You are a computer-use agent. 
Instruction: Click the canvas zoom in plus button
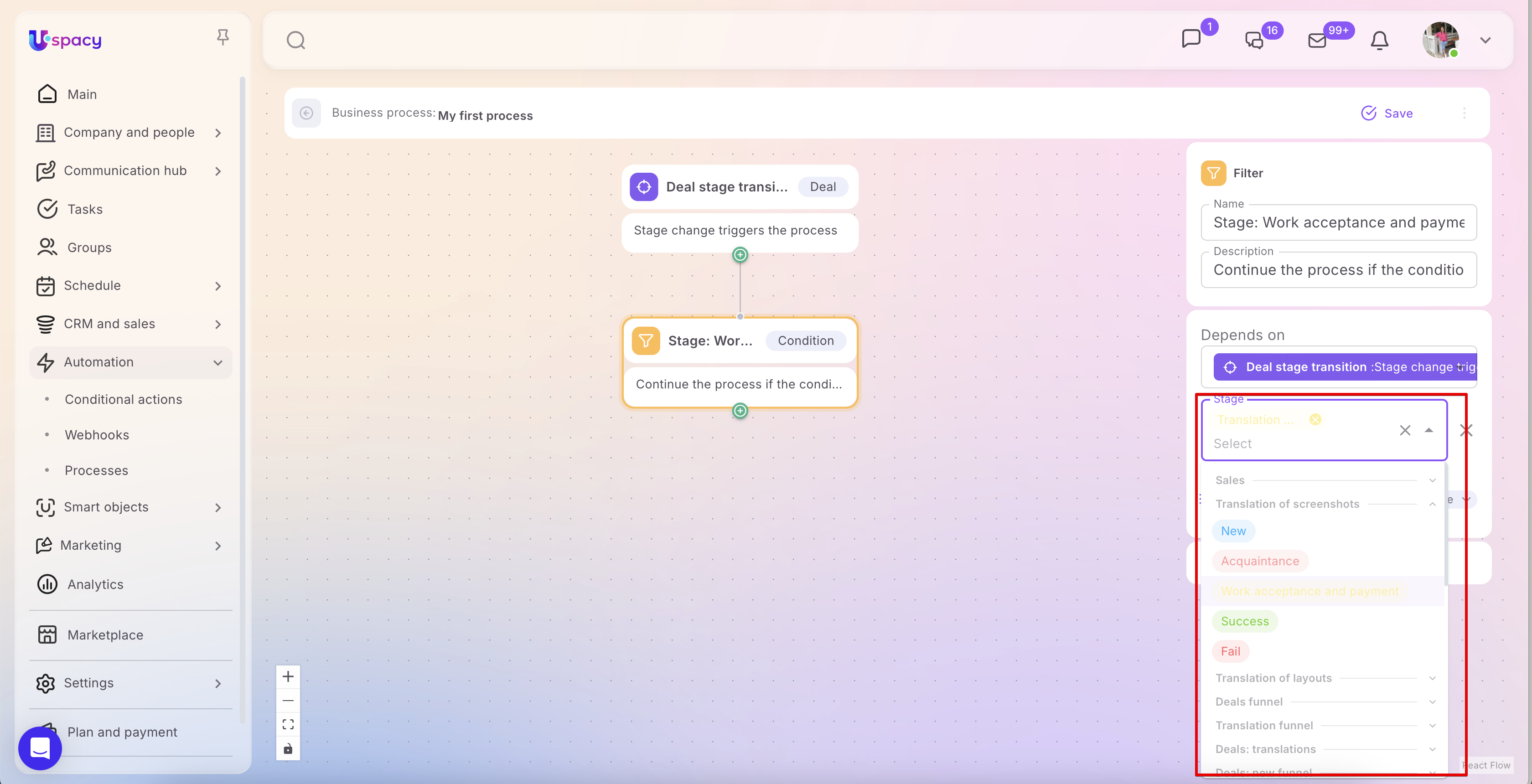[288, 676]
